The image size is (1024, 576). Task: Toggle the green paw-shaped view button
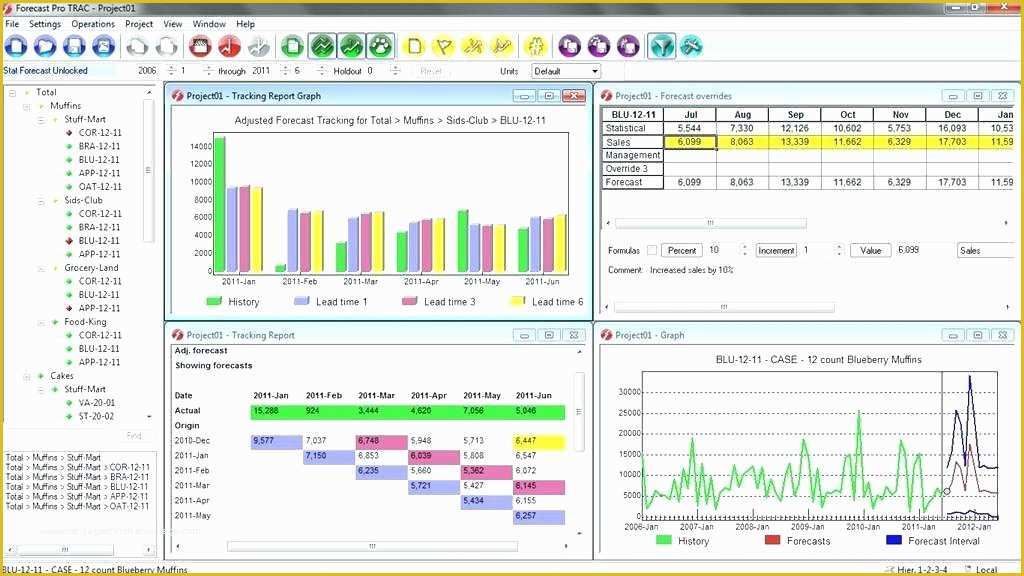380,46
